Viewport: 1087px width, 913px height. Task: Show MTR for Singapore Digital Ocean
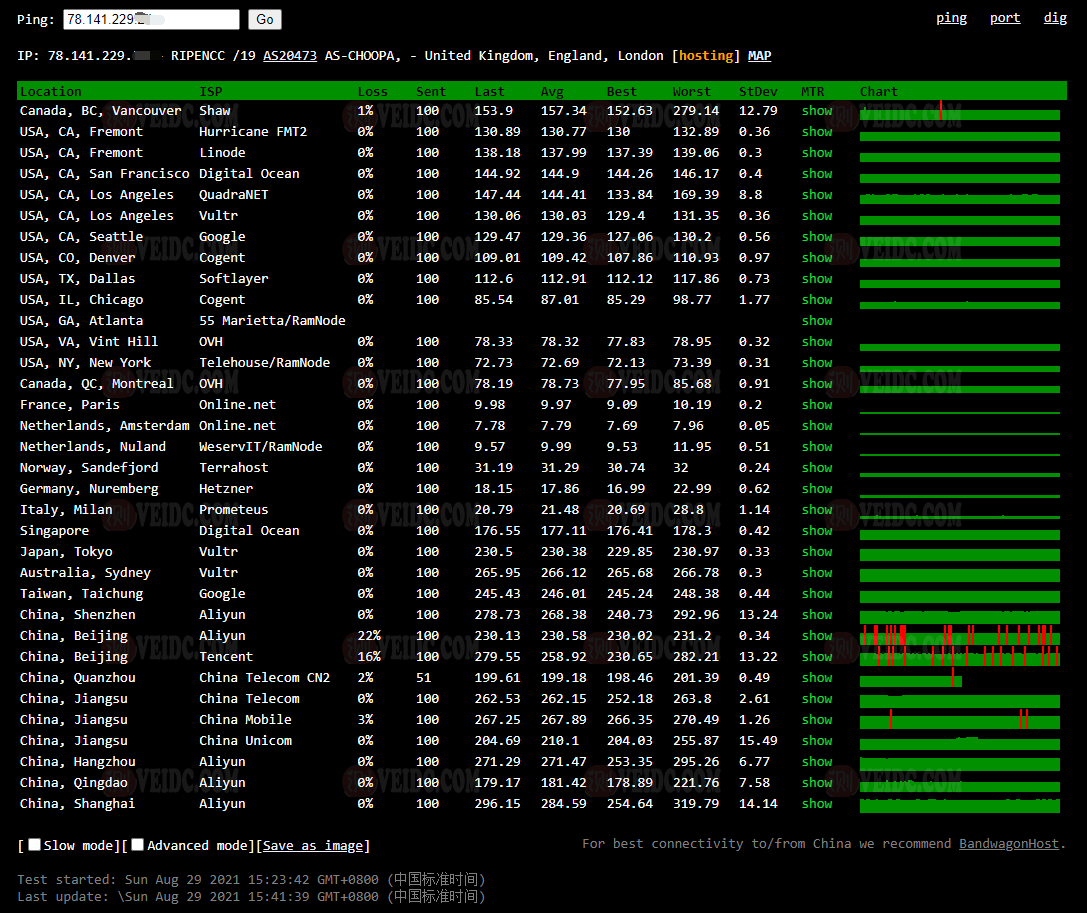click(816, 531)
